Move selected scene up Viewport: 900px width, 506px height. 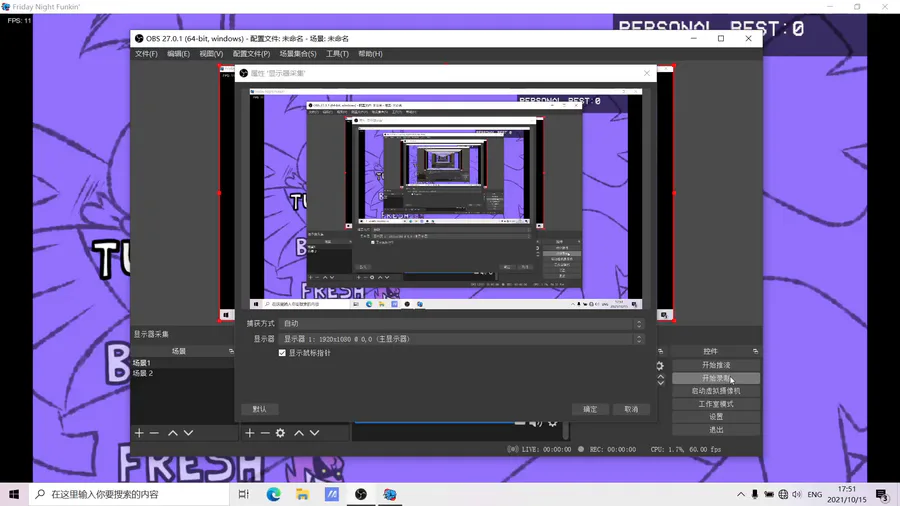point(173,433)
